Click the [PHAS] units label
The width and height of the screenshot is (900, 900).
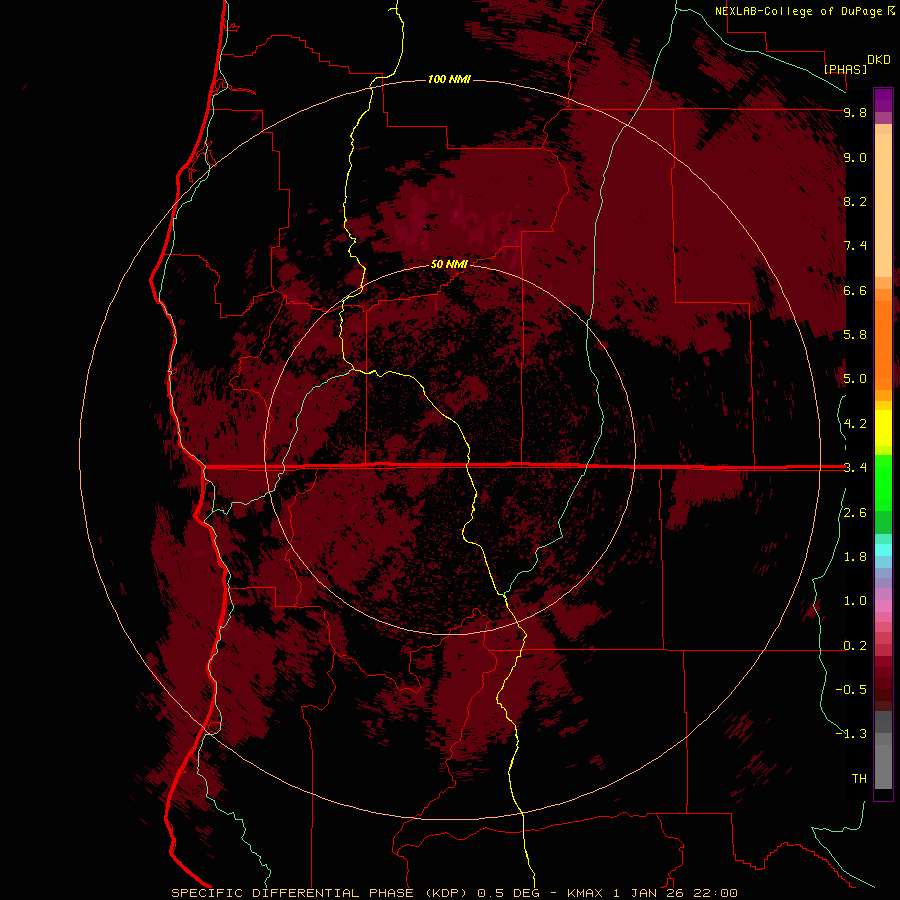[845, 69]
